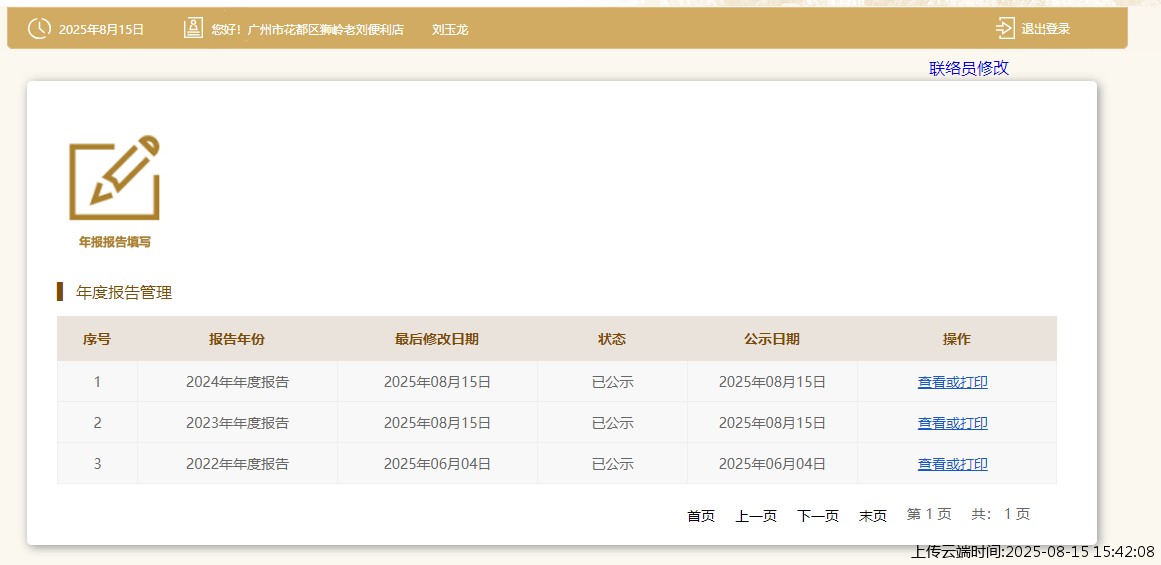Click the store name 广州市花都区狮岭老刘便利店

point(326,30)
